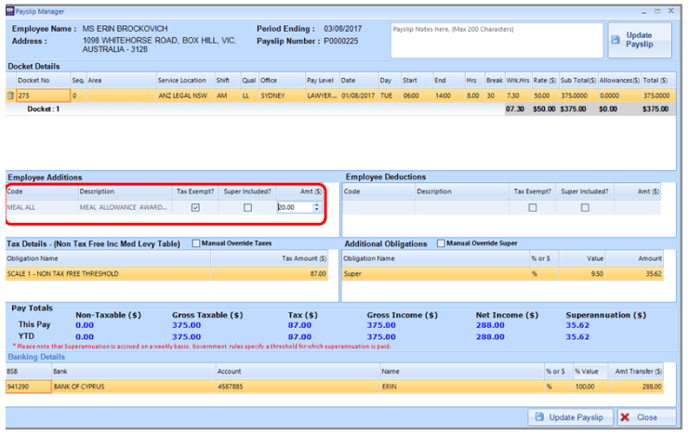688x432 pixels.
Task: Click the Payslip Notes text box
Action: pyautogui.click(x=497, y=40)
